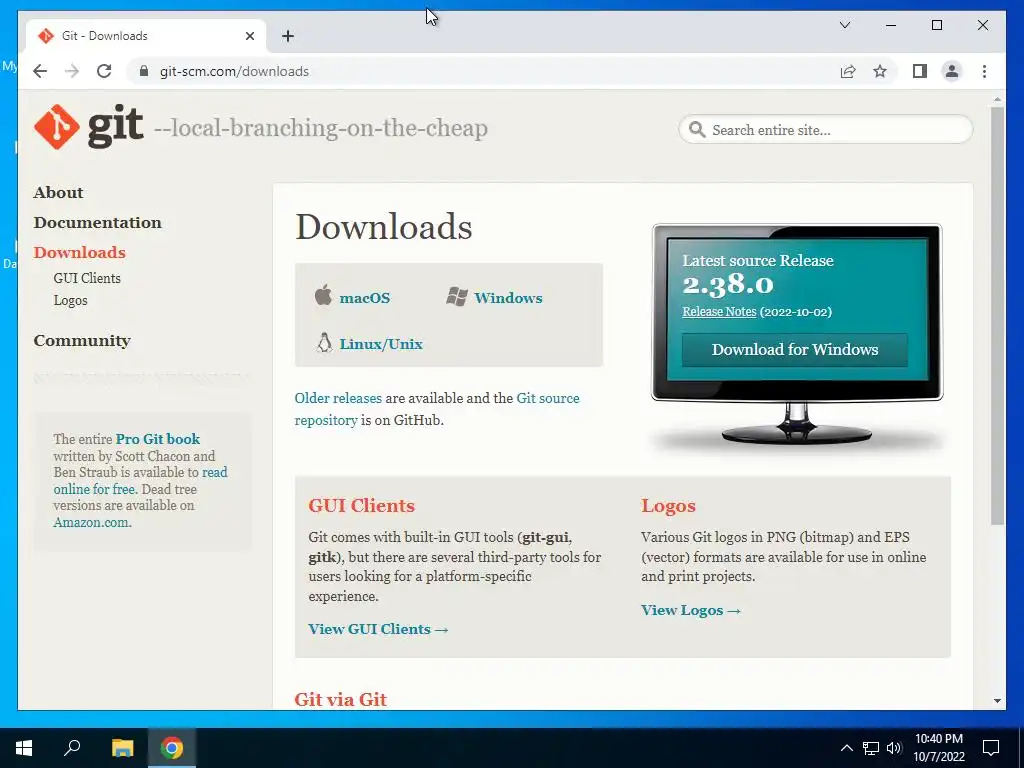Click the Apple macOS icon
The width and height of the screenshot is (1024, 768).
pyautogui.click(x=323, y=295)
